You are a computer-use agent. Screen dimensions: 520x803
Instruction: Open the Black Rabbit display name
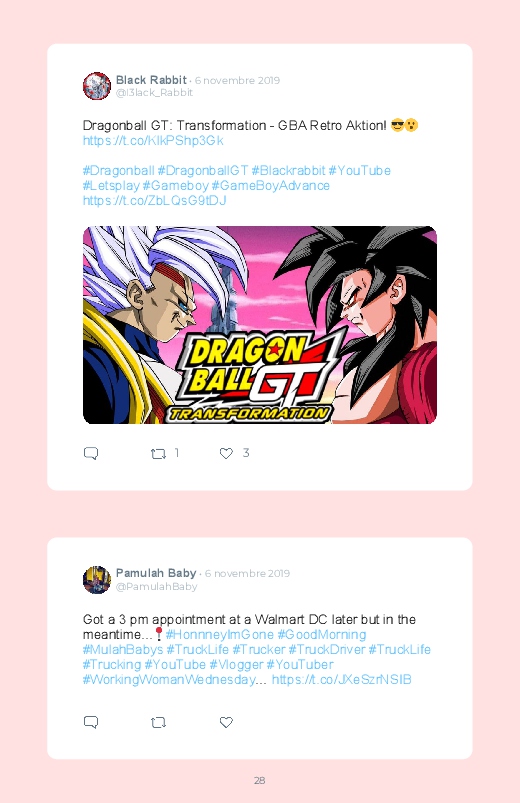tap(151, 80)
